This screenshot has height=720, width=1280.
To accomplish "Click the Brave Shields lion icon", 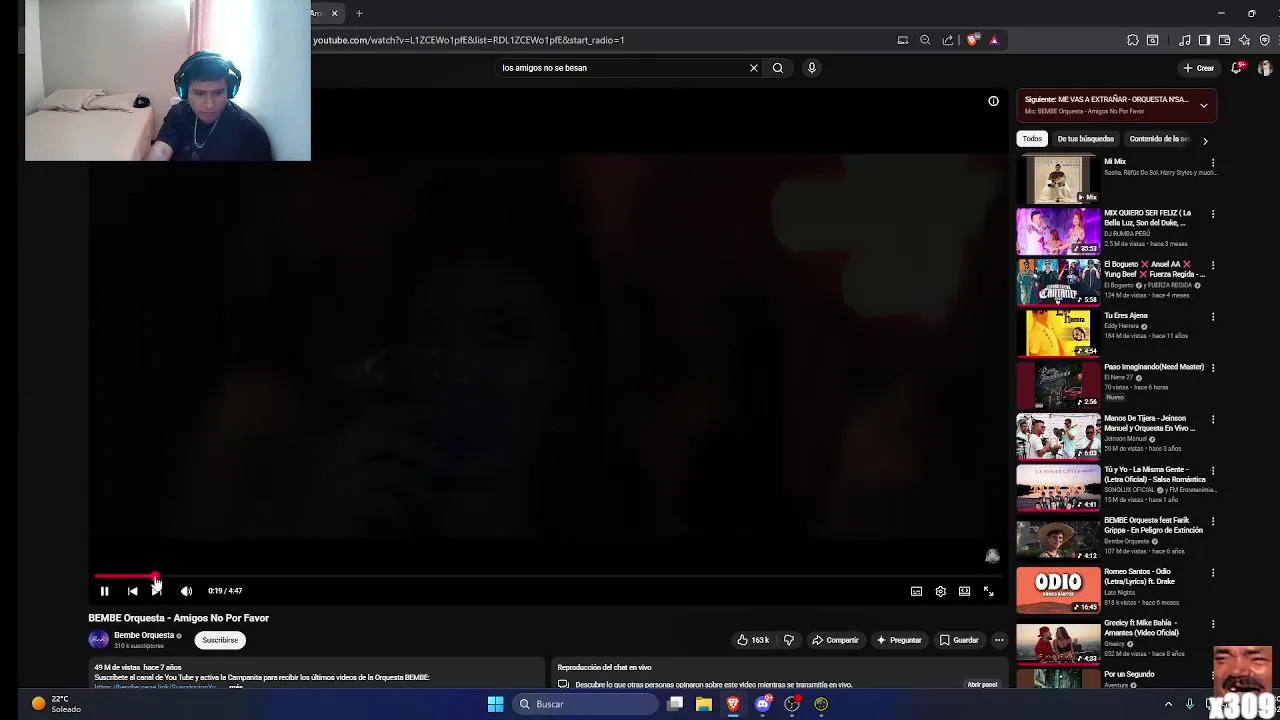I will [x=972, y=40].
